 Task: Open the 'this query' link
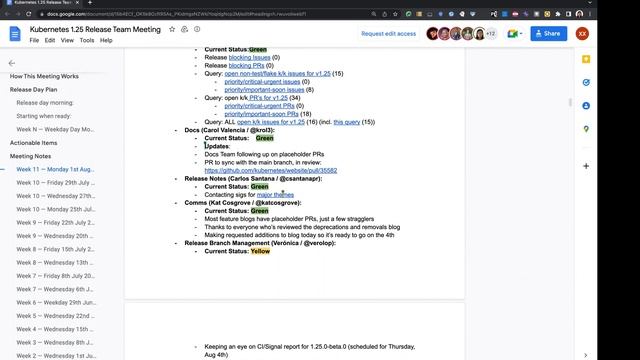[x=347, y=122]
